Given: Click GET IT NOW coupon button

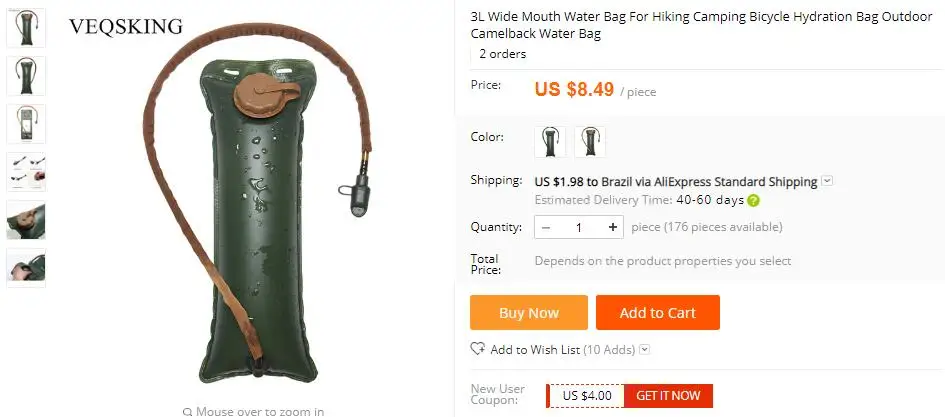Looking at the screenshot, I should point(668,396).
